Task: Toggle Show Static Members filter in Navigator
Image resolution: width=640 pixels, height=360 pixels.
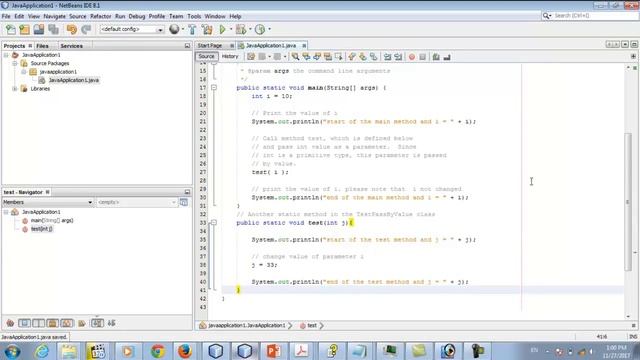Action: tap(38, 323)
